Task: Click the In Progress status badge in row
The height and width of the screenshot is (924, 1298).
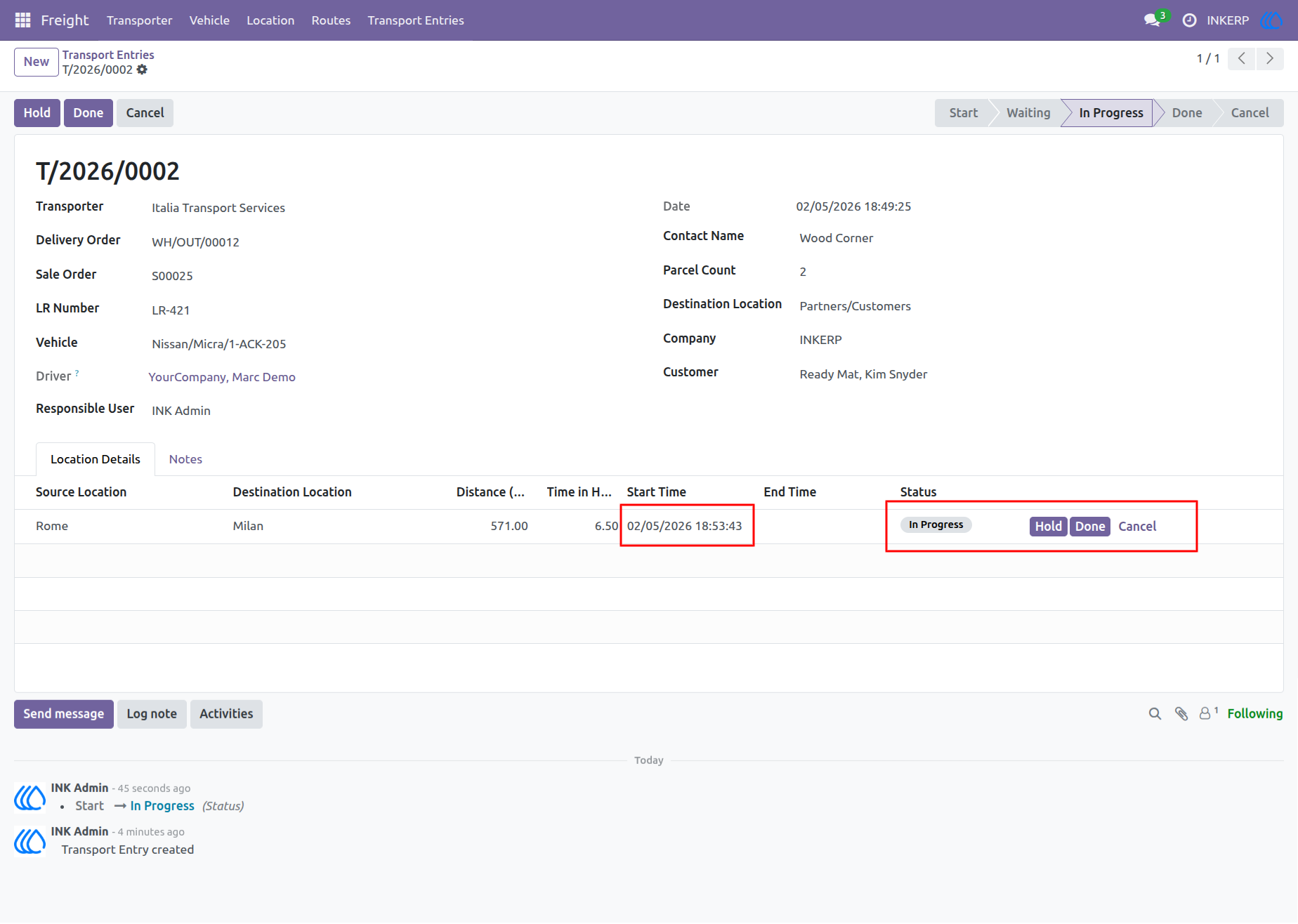Action: point(936,525)
